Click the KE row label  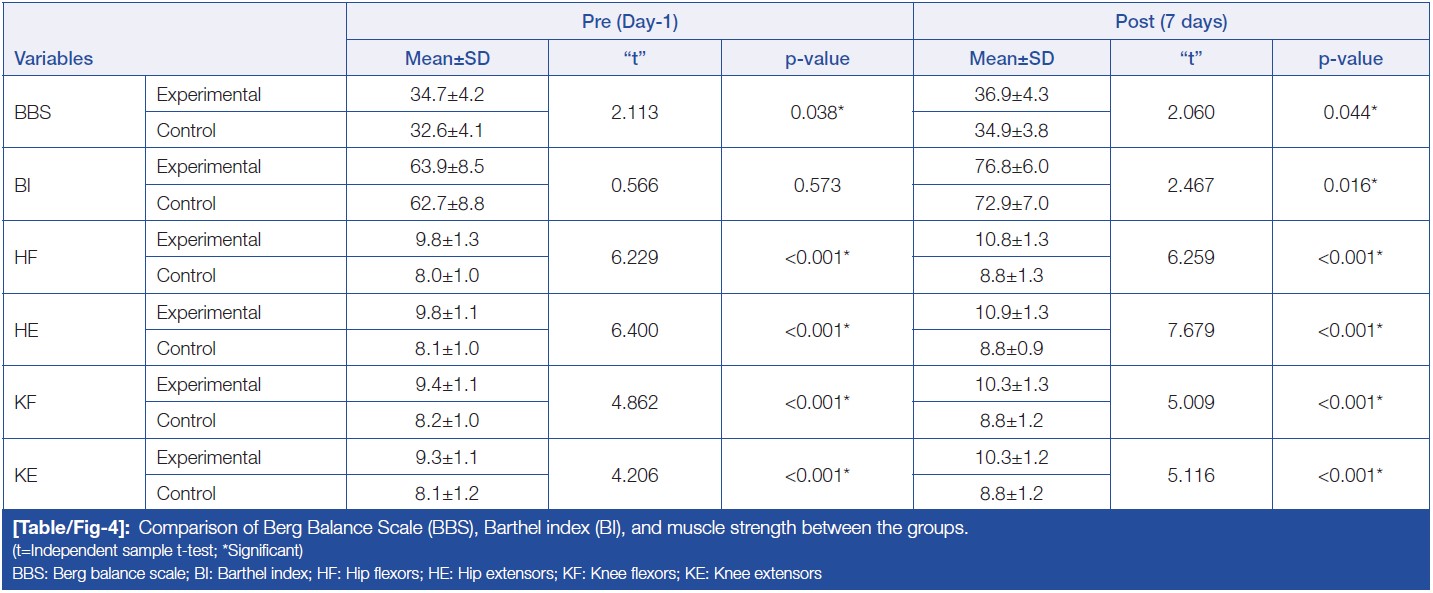(26, 475)
